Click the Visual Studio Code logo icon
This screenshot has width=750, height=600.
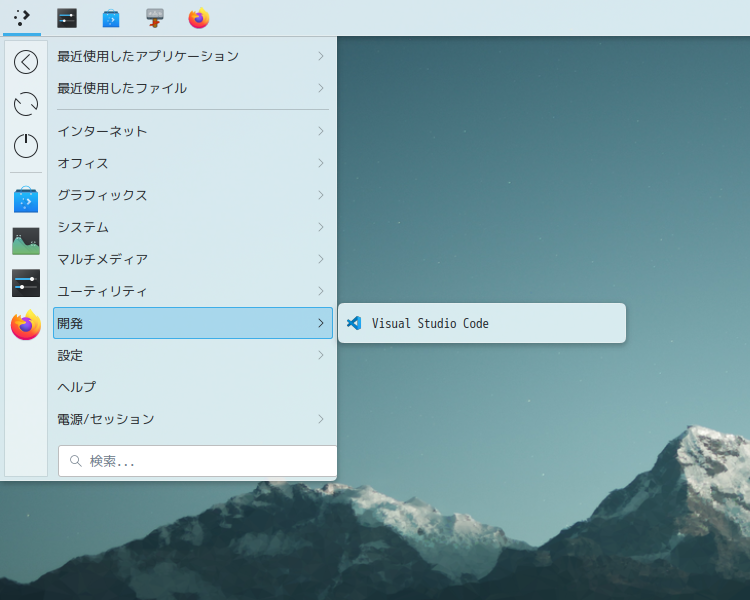[x=354, y=323]
